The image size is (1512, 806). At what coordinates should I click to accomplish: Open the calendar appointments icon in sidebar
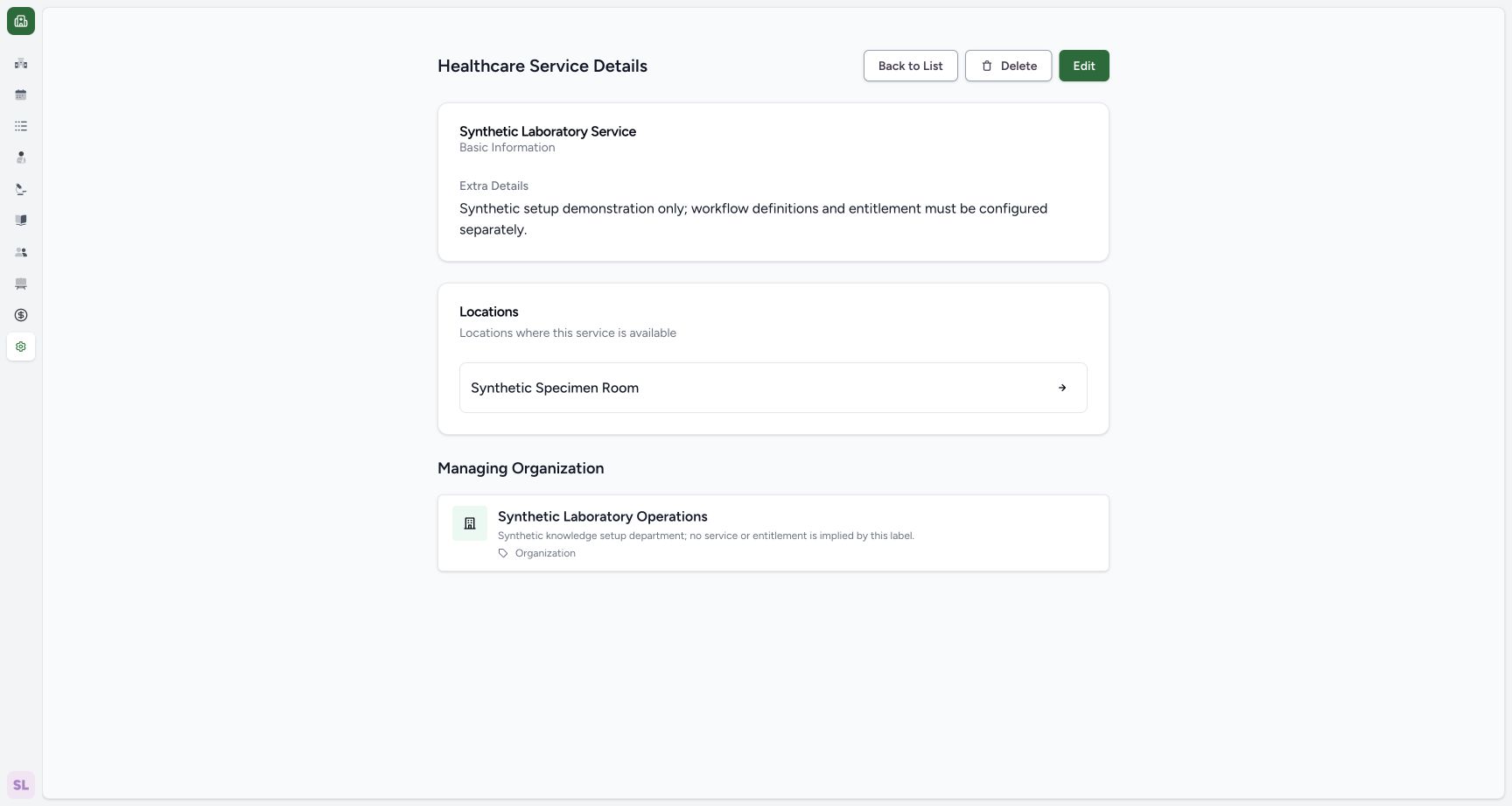point(21,95)
